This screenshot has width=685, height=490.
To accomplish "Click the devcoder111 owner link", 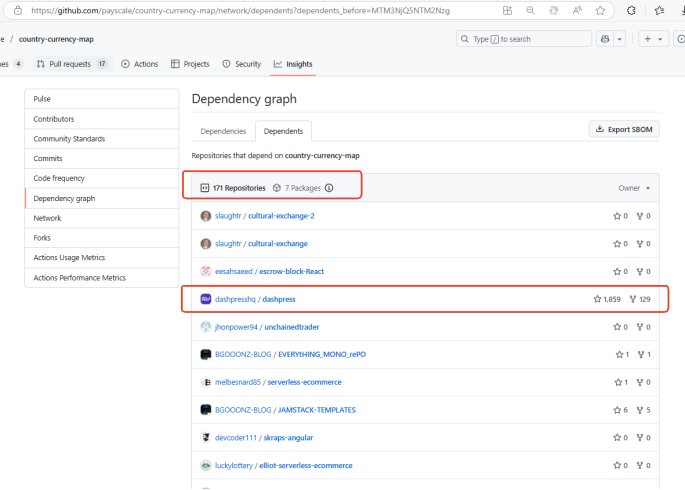I will coord(236,438).
